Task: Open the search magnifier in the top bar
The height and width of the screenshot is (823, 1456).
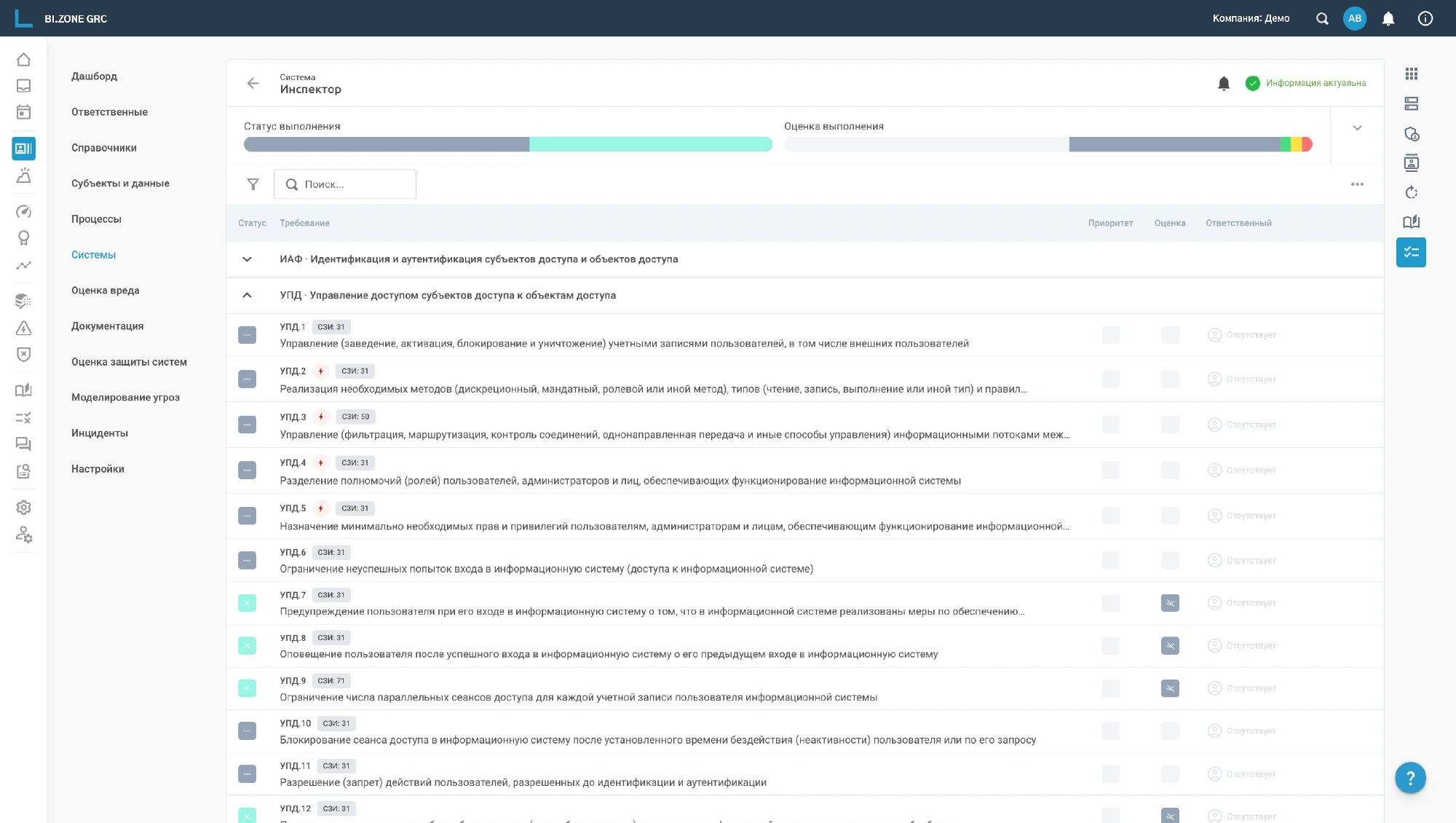Action: pos(1322,18)
